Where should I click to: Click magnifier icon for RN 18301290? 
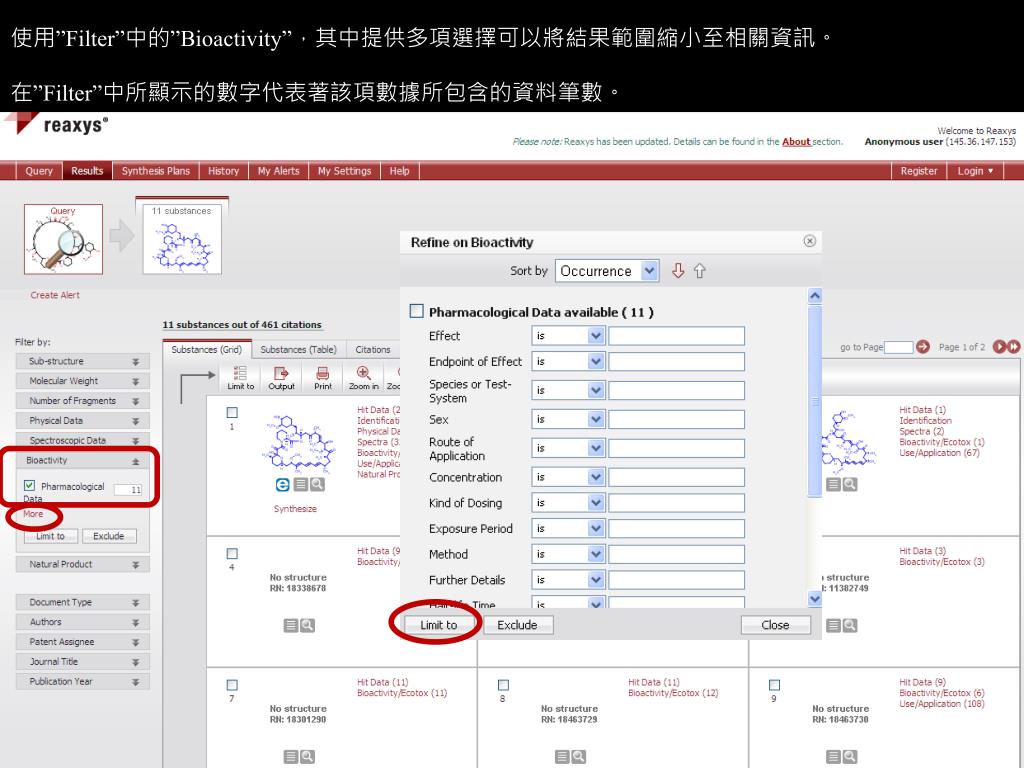(308, 757)
